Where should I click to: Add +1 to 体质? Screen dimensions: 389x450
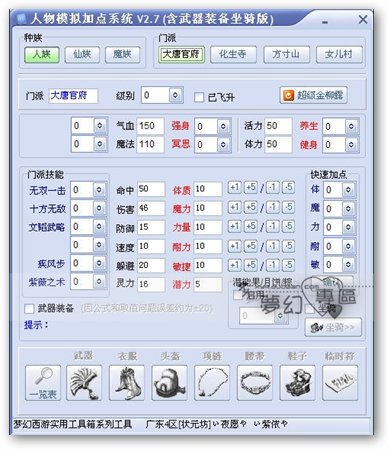(x=235, y=188)
